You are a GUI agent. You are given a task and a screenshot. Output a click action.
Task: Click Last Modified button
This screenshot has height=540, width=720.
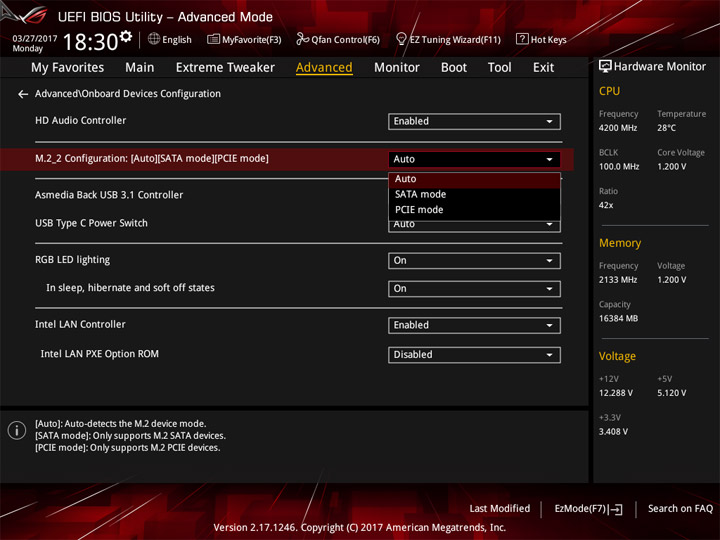[x=500, y=509]
